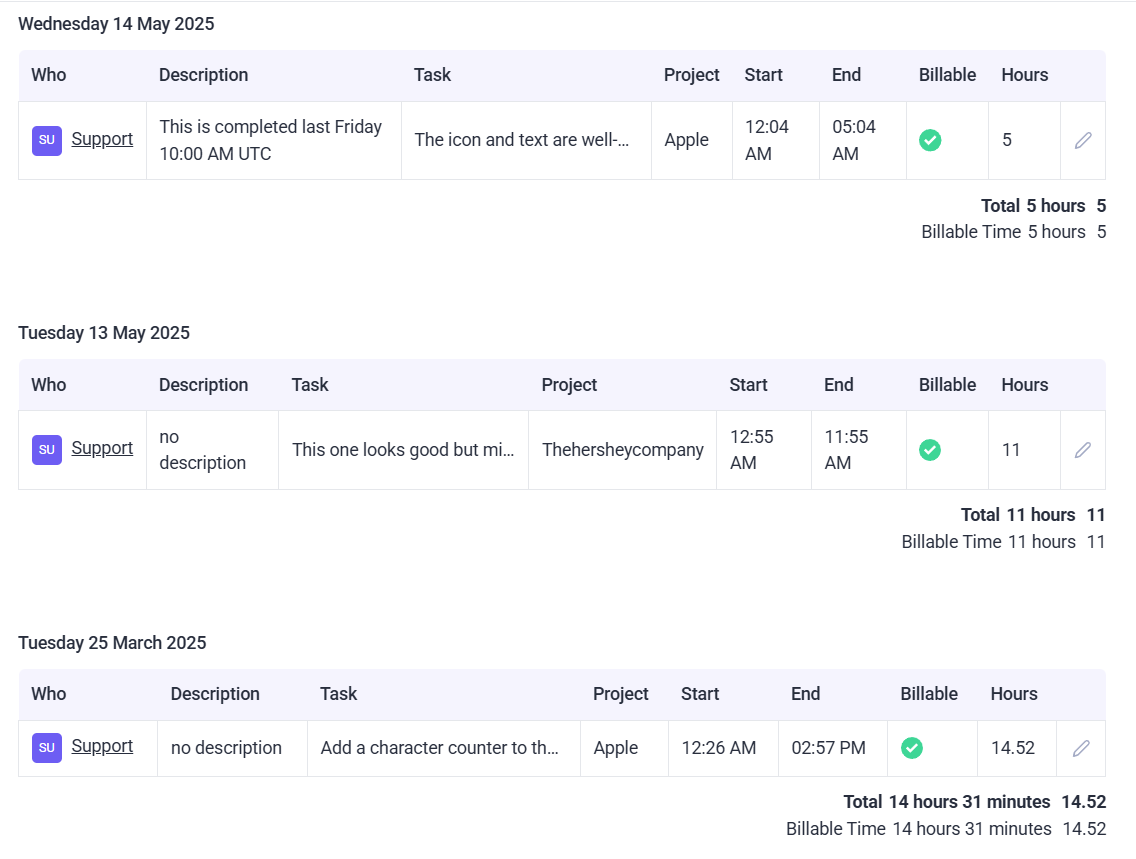Click task 'This one looks good but mi...'

403,450
